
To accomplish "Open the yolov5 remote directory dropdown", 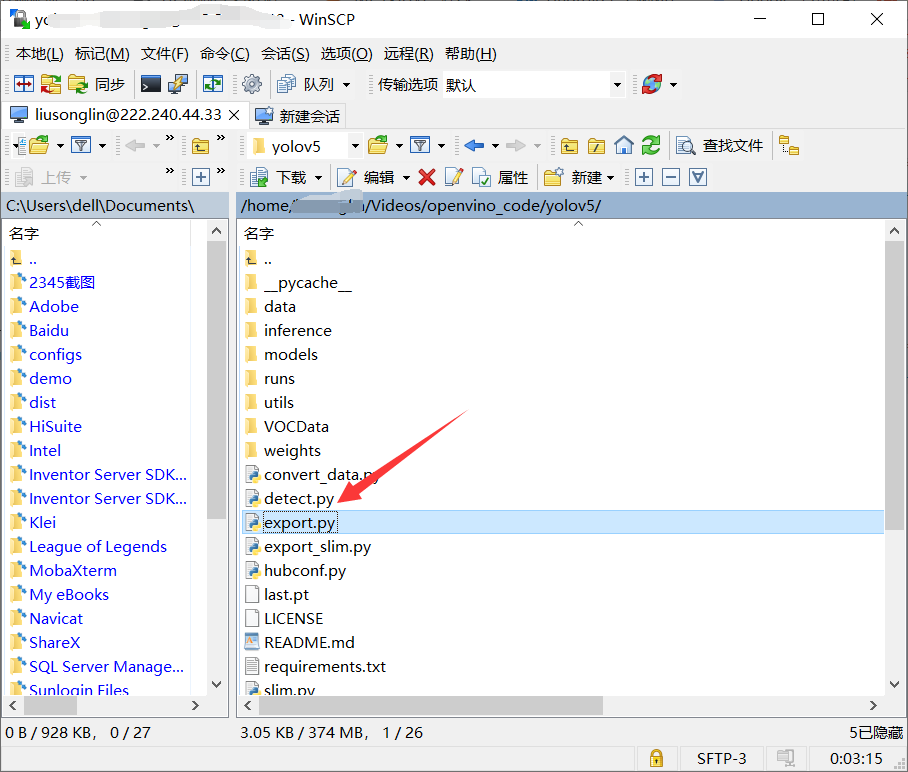I will pyautogui.click(x=355, y=146).
